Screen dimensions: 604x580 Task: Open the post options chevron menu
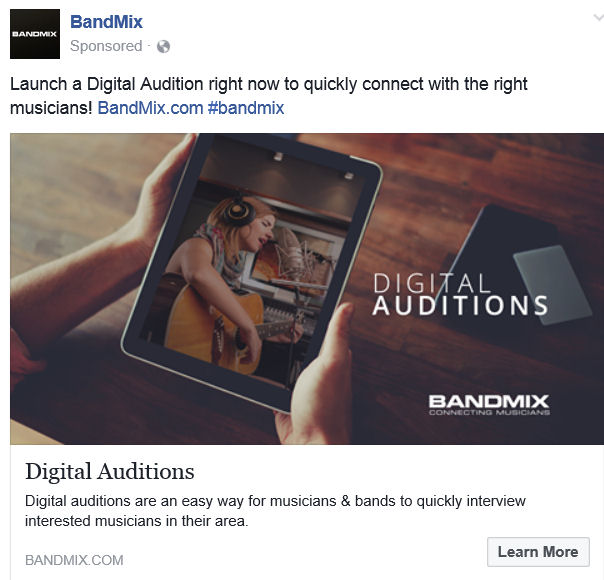[x=598, y=18]
